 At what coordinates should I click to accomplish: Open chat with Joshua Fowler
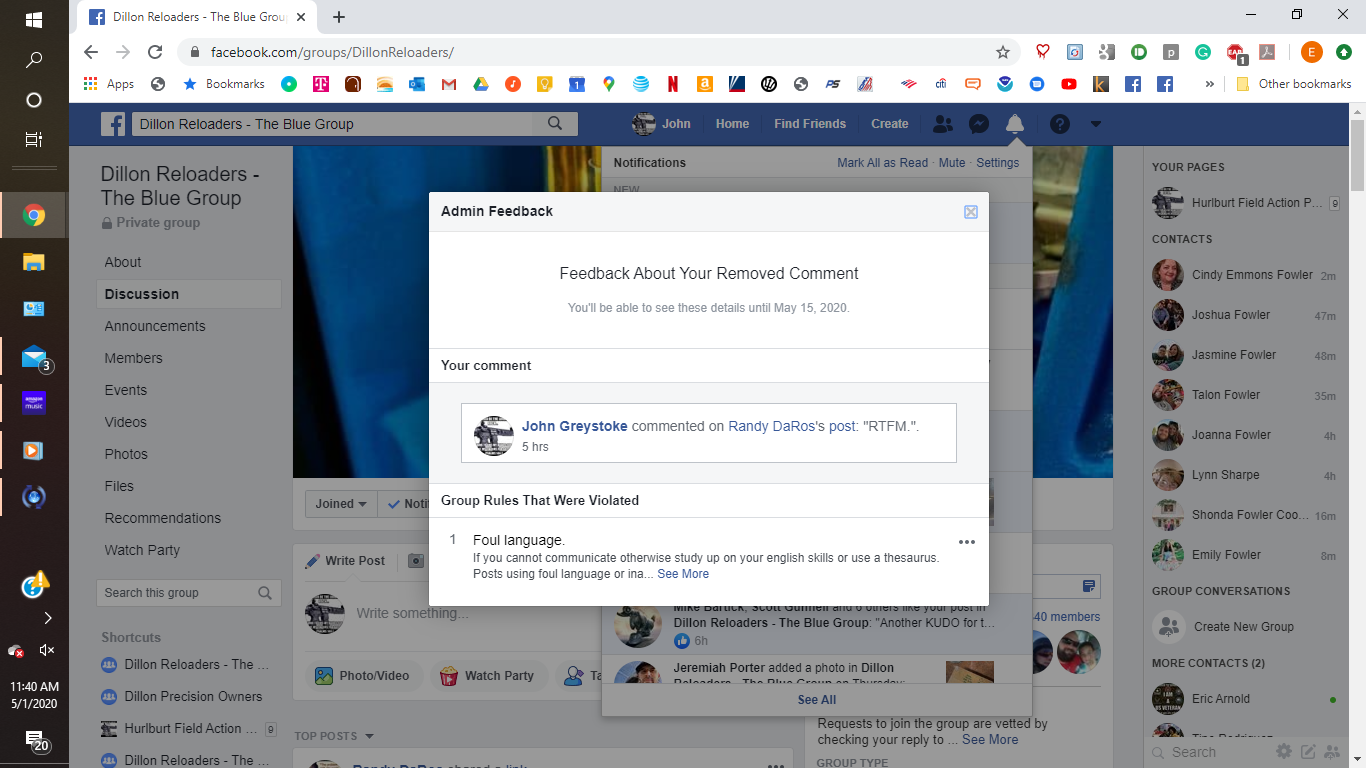1244,315
